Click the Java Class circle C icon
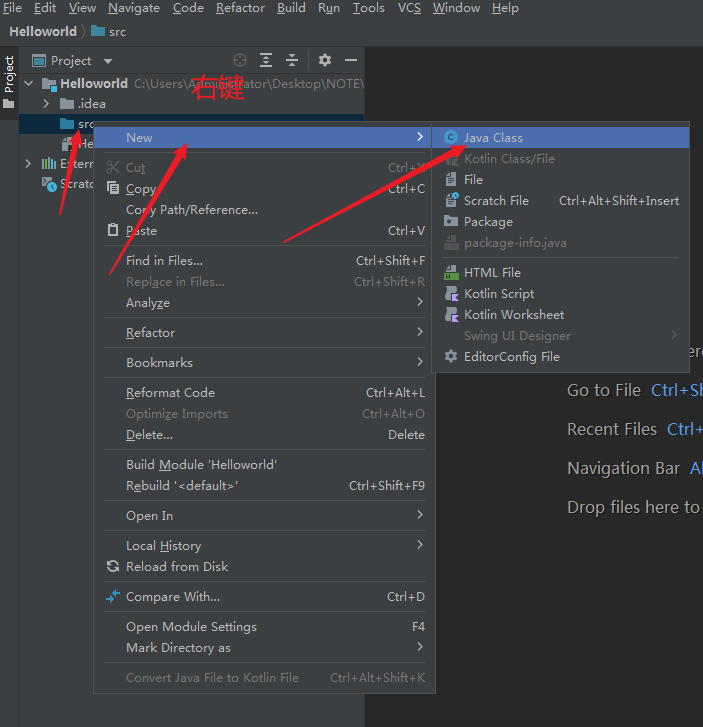This screenshot has height=727, width=703. point(451,138)
